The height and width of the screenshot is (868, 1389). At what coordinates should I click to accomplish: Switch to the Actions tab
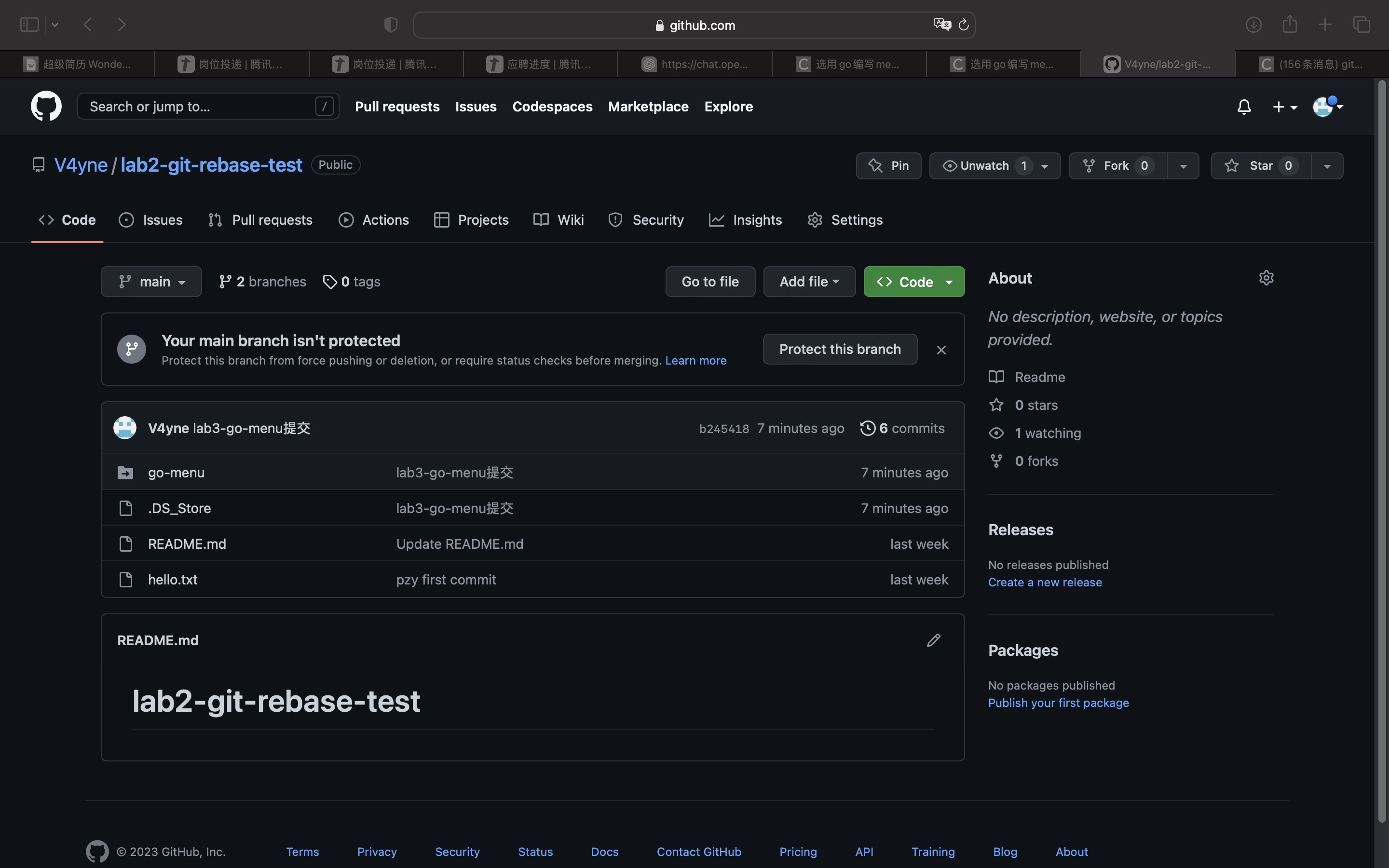374,220
